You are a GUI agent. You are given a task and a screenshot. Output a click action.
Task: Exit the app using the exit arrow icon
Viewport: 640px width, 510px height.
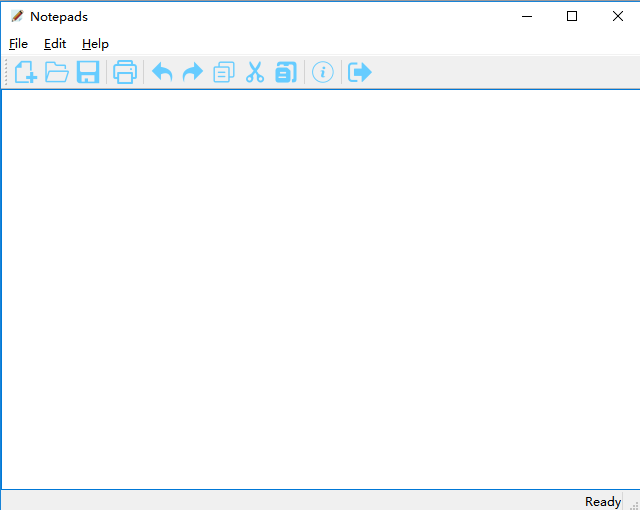tap(360, 72)
